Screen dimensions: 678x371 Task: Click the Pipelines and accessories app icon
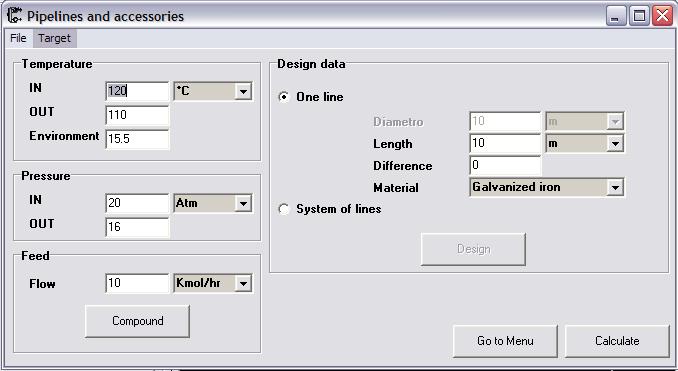(14, 16)
